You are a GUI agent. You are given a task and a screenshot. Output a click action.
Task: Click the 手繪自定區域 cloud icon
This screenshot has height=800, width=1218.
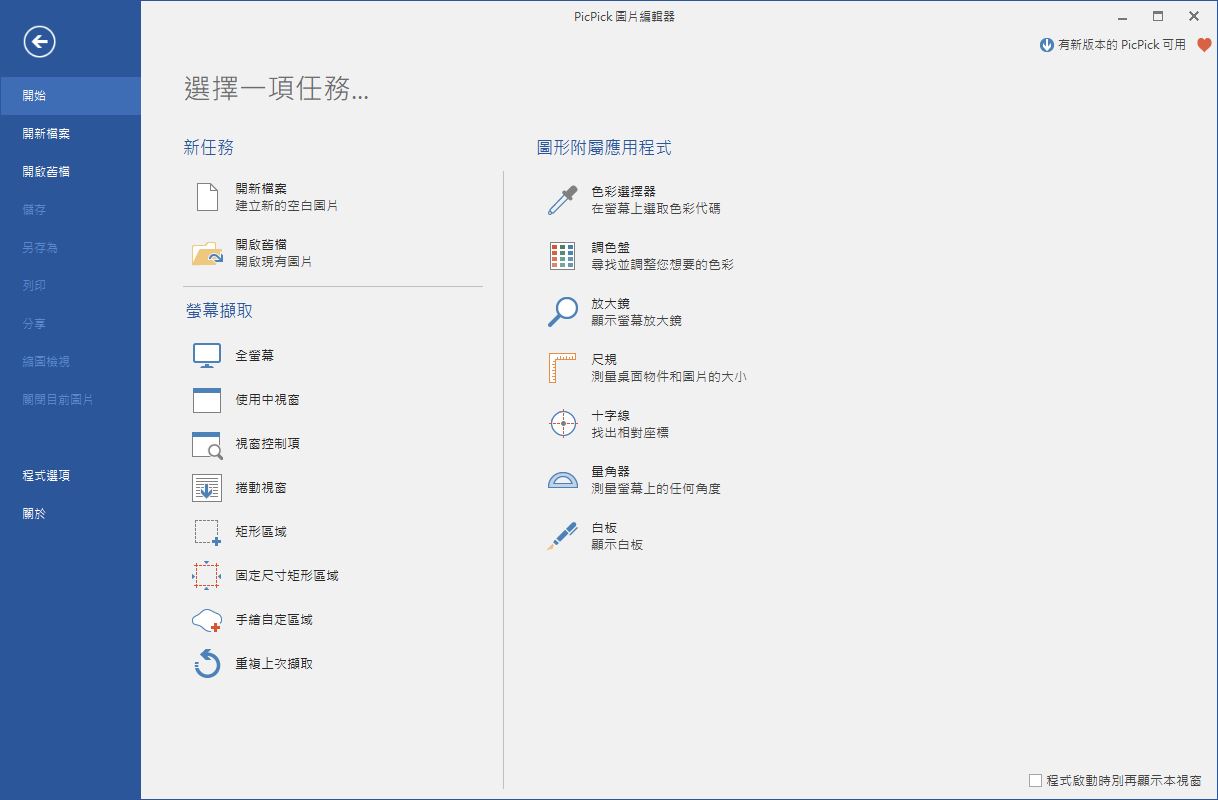207,620
